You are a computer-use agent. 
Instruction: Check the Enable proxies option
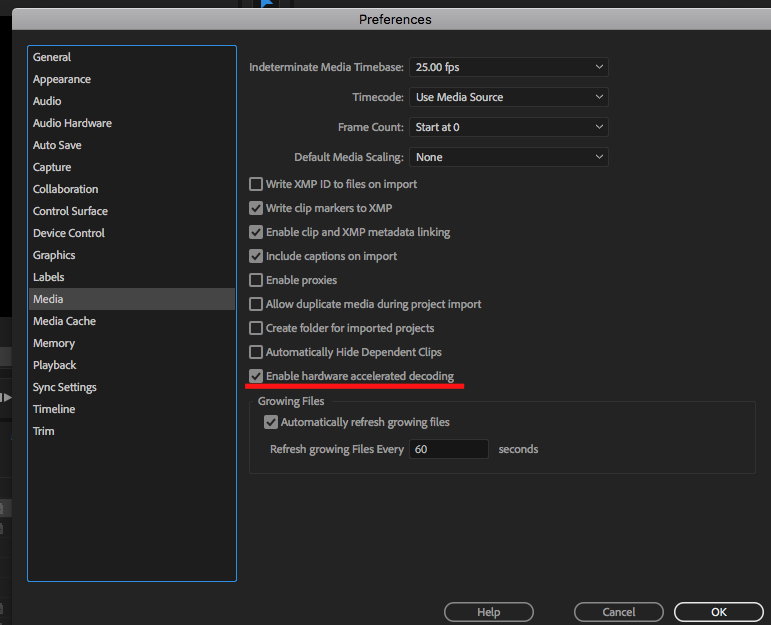(x=256, y=280)
